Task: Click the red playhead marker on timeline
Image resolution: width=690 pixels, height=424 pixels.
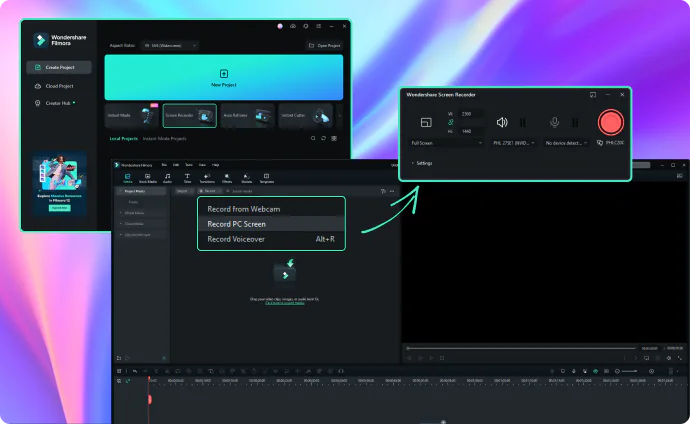Action: [150, 399]
